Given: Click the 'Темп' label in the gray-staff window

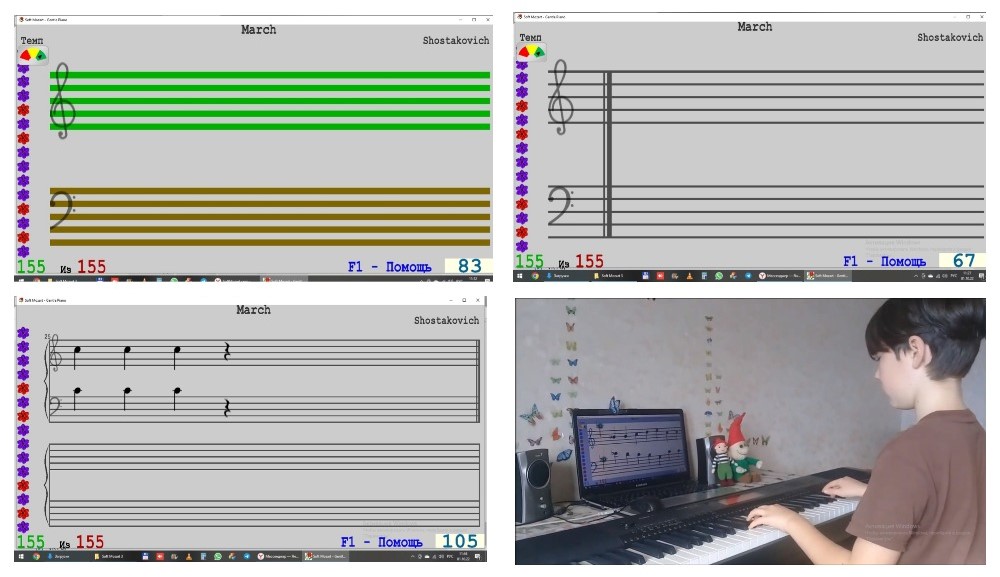Looking at the screenshot, I should coord(530,38).
